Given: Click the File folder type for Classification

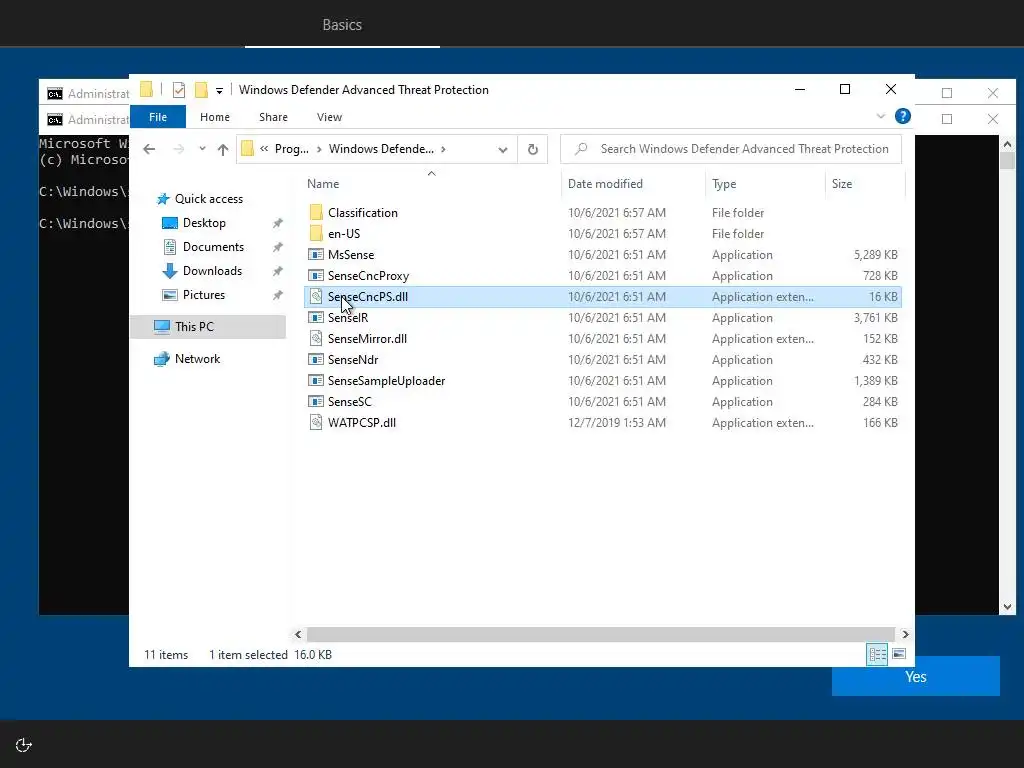Looking at the screenshot, I should click(738, 213).
